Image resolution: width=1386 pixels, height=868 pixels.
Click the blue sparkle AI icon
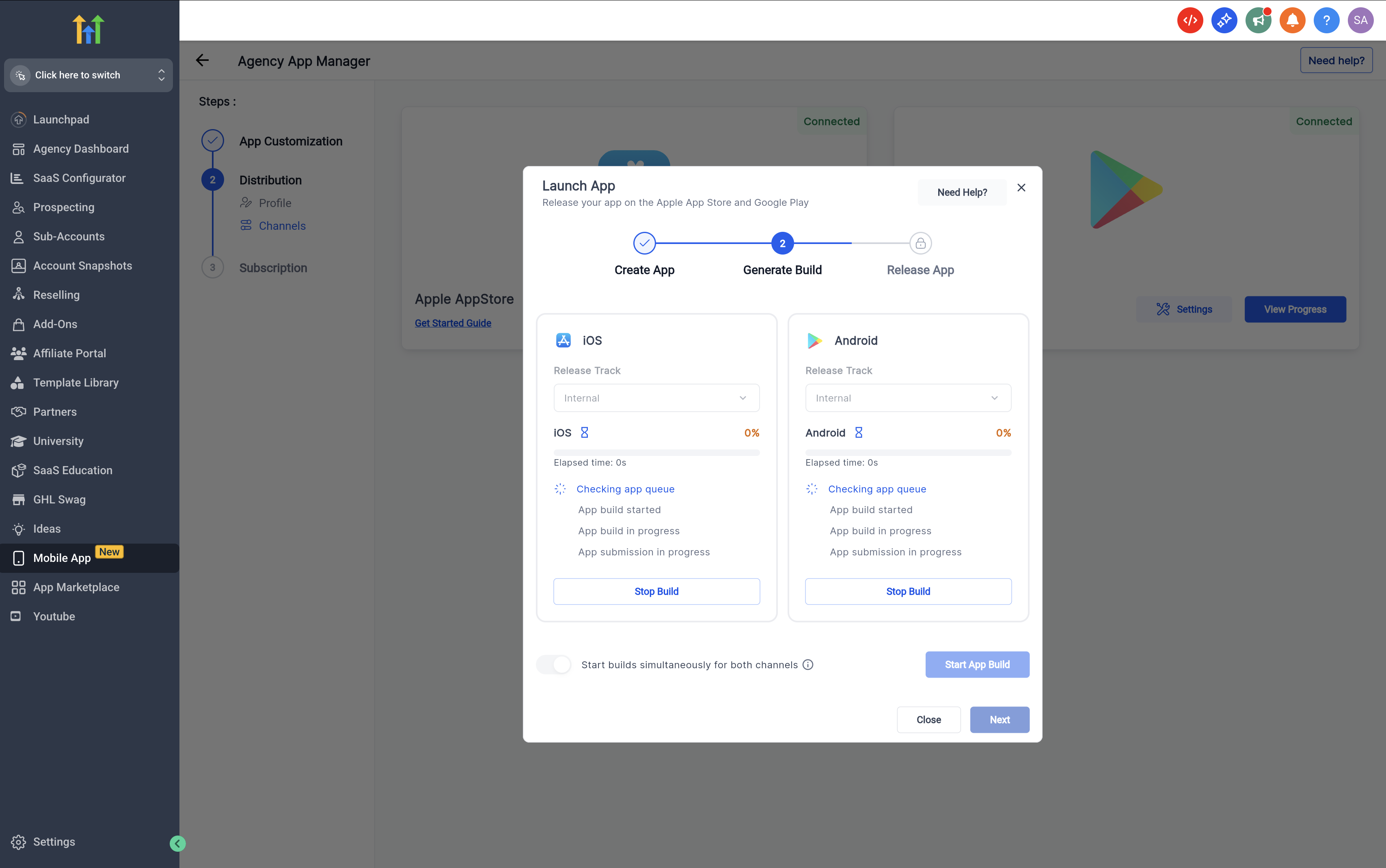coord(1224,21)
